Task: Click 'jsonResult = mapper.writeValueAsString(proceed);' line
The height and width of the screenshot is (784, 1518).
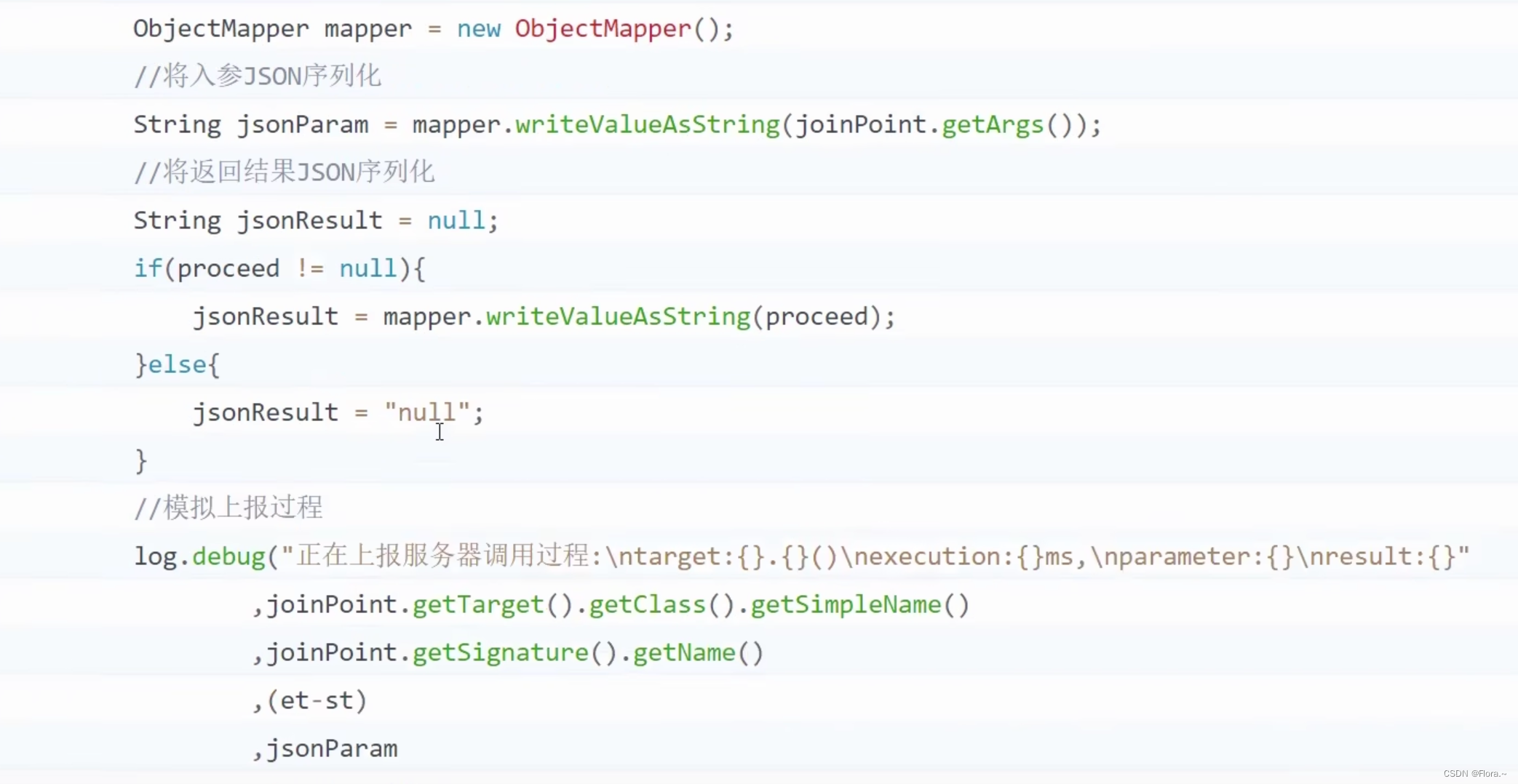Action: click(544, 316)
